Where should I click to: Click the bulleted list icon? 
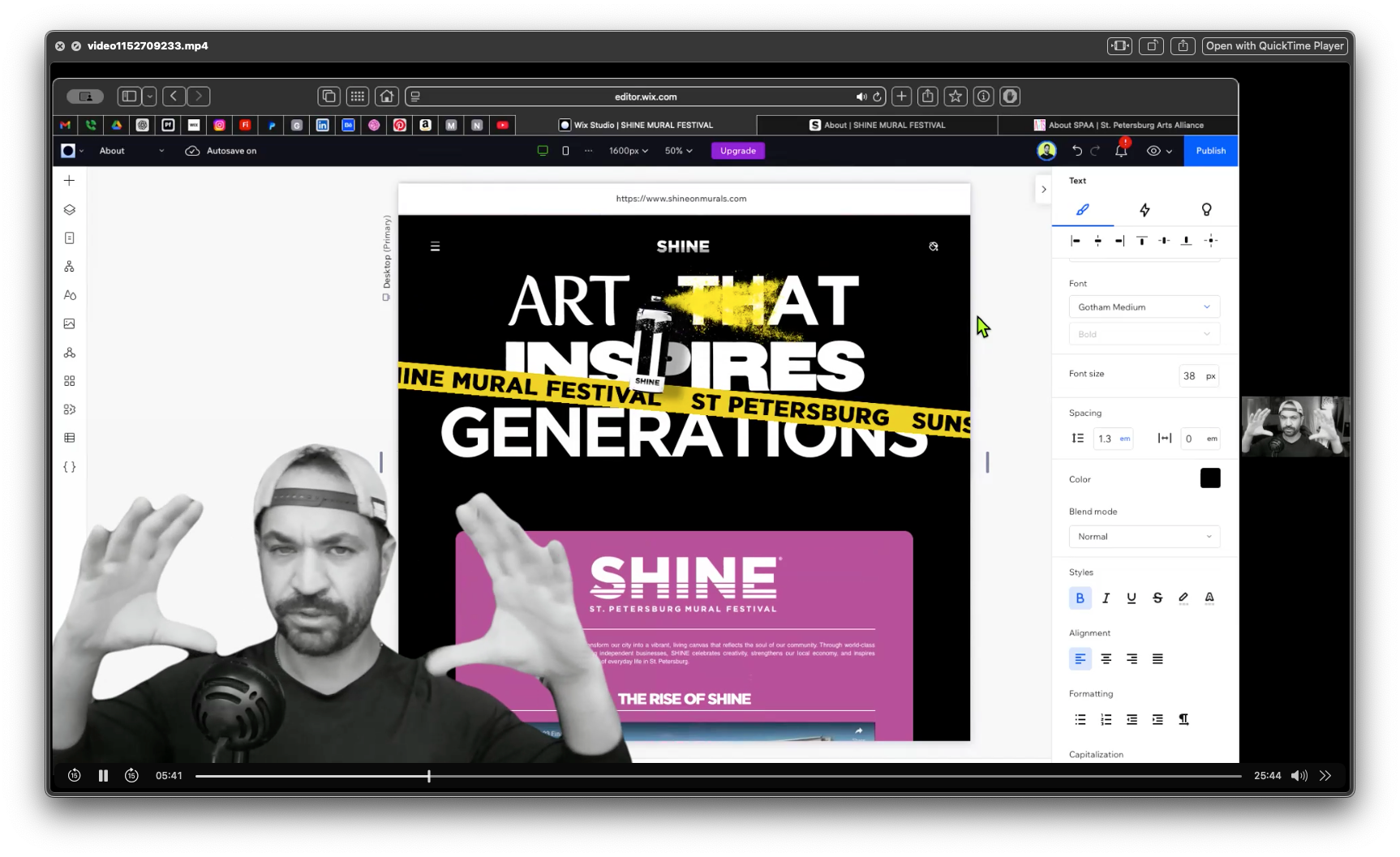pyautogui.click(x=1080, y=720)
